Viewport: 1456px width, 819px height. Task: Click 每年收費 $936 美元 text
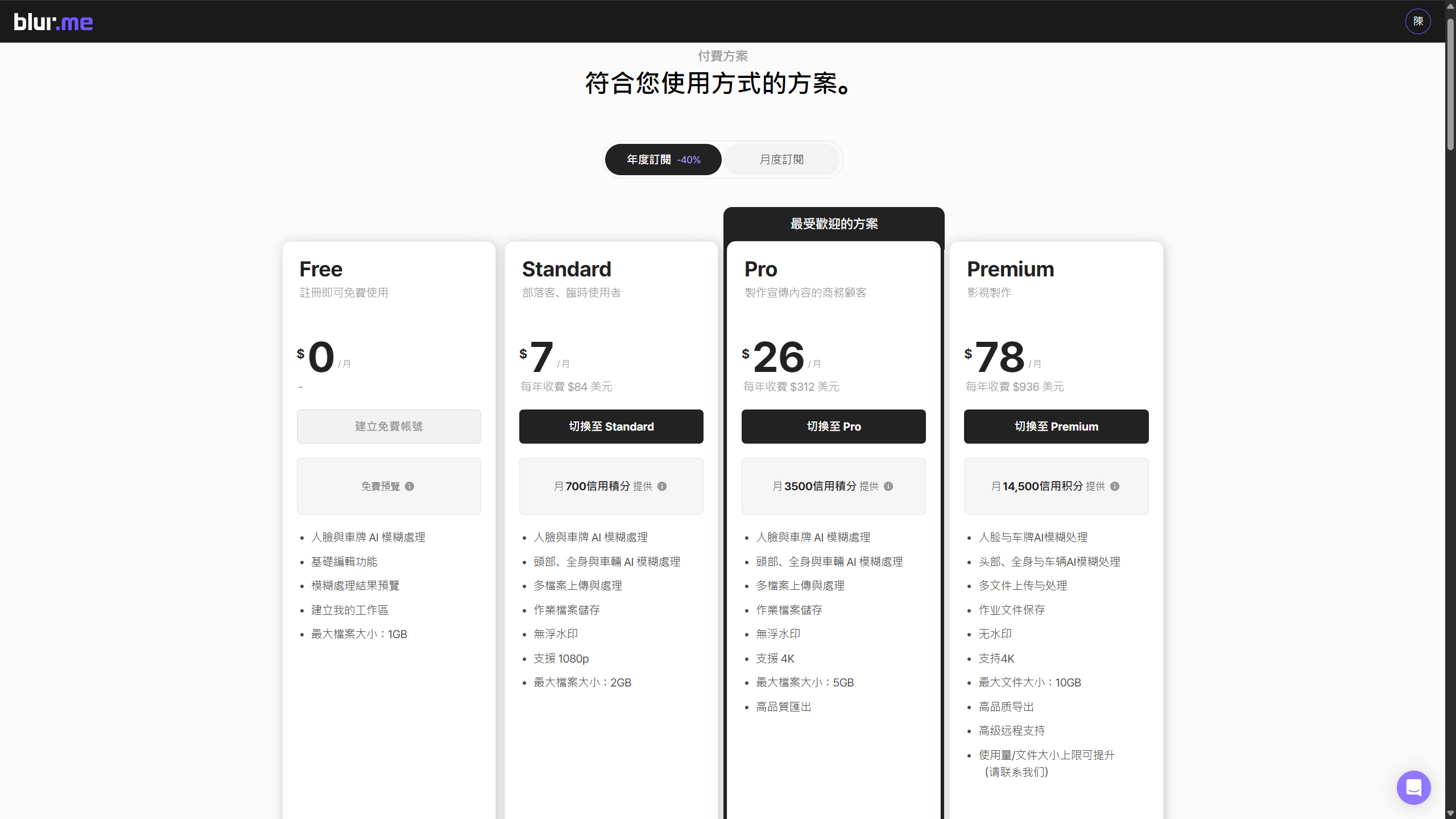(x=1015, y=387)
